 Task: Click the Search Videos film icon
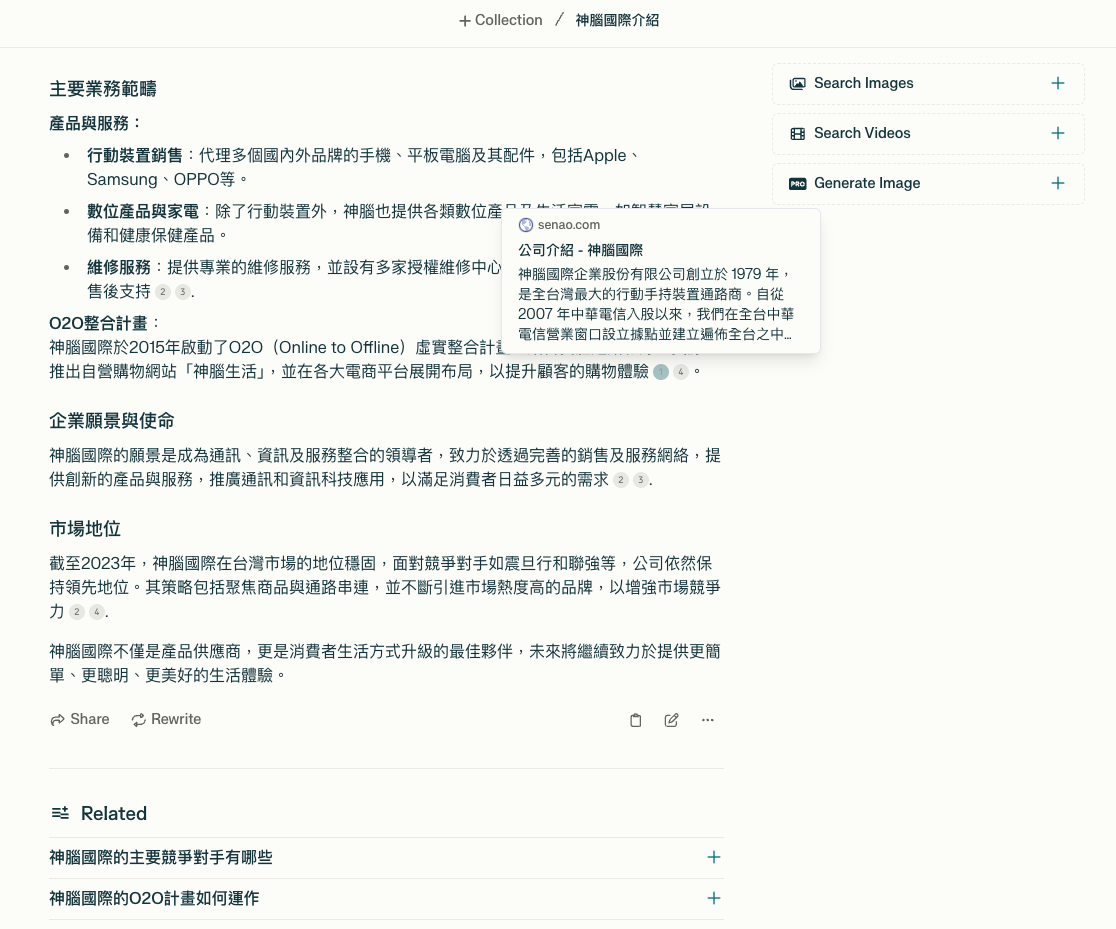pos(797,134)
